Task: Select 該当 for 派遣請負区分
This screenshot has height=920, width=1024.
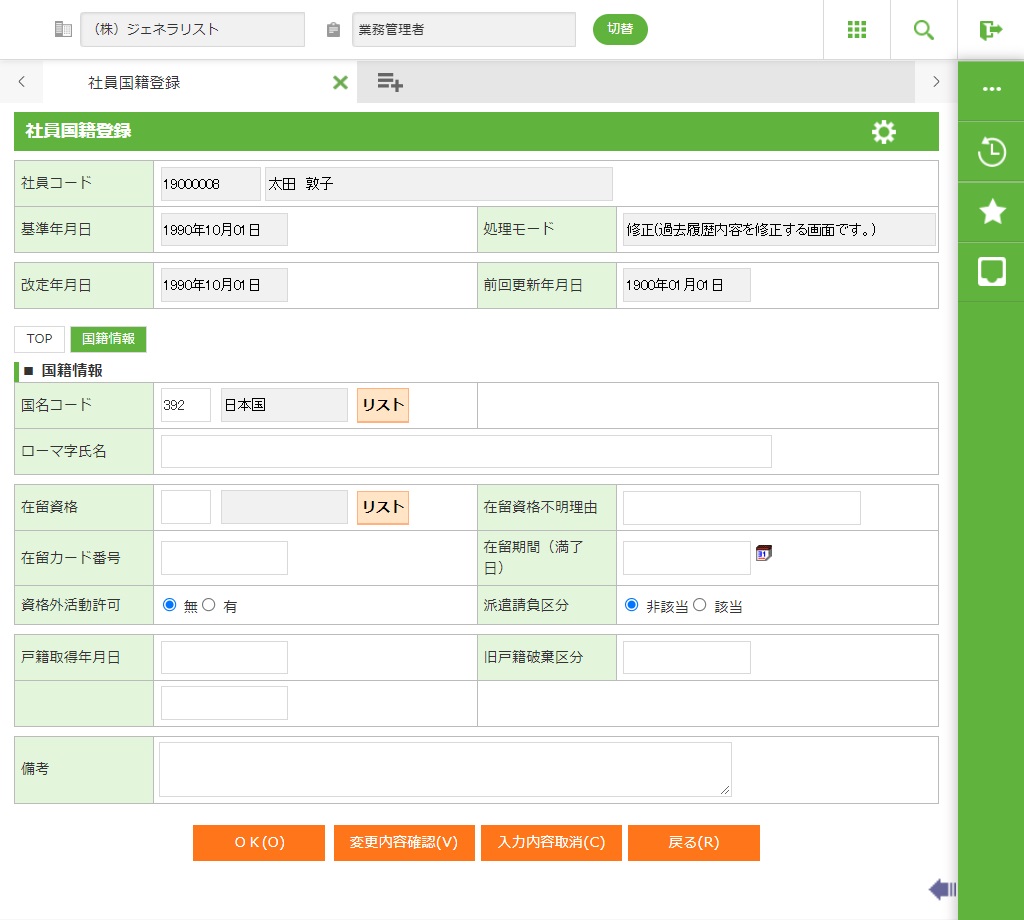Action: tap(700, 605)
